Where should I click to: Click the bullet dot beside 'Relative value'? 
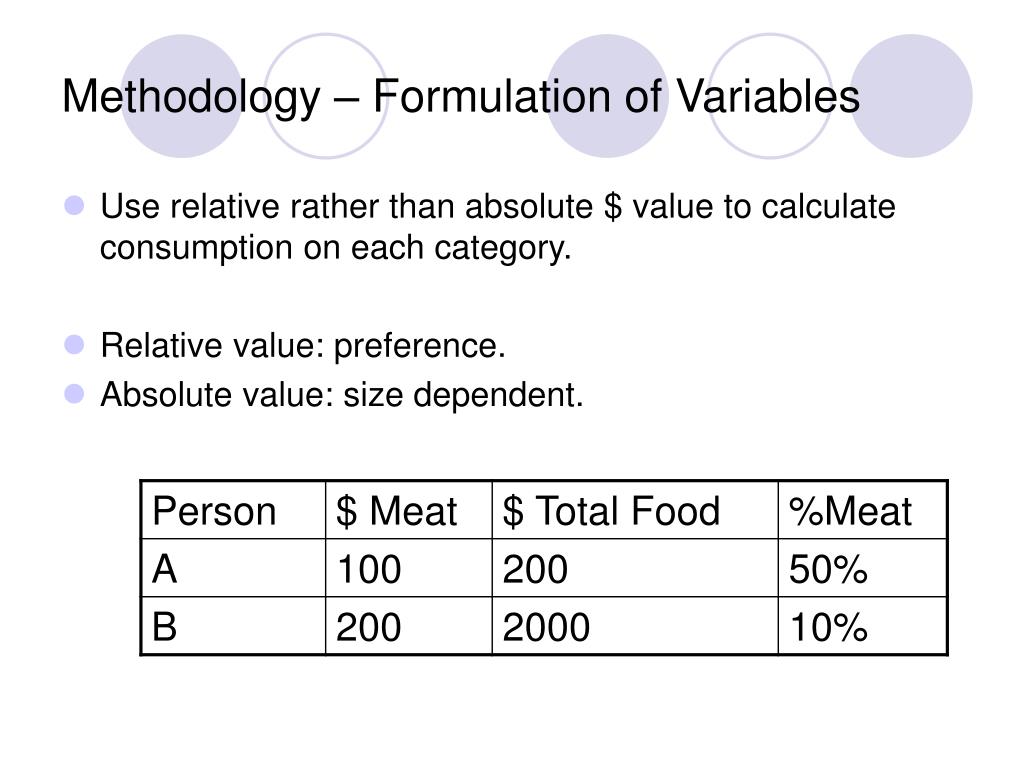click(74, 345)
